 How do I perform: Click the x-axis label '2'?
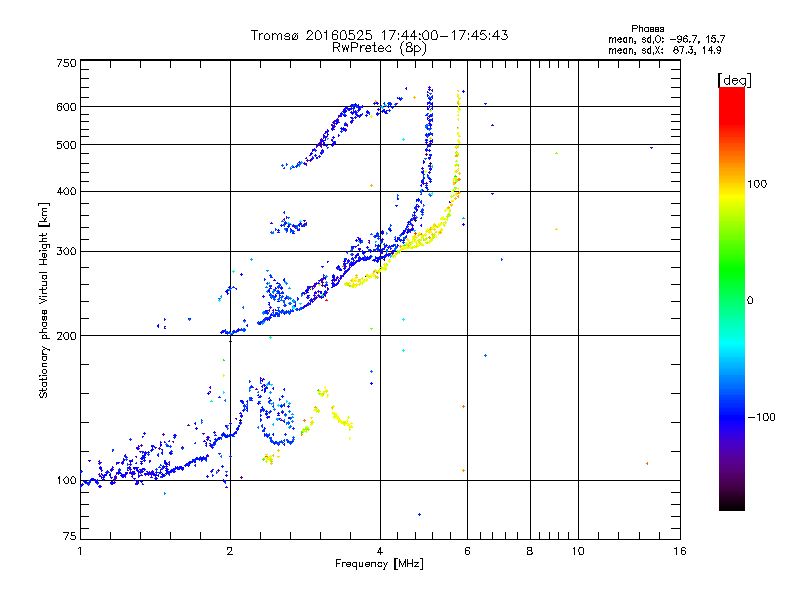[x=230, y=551]
